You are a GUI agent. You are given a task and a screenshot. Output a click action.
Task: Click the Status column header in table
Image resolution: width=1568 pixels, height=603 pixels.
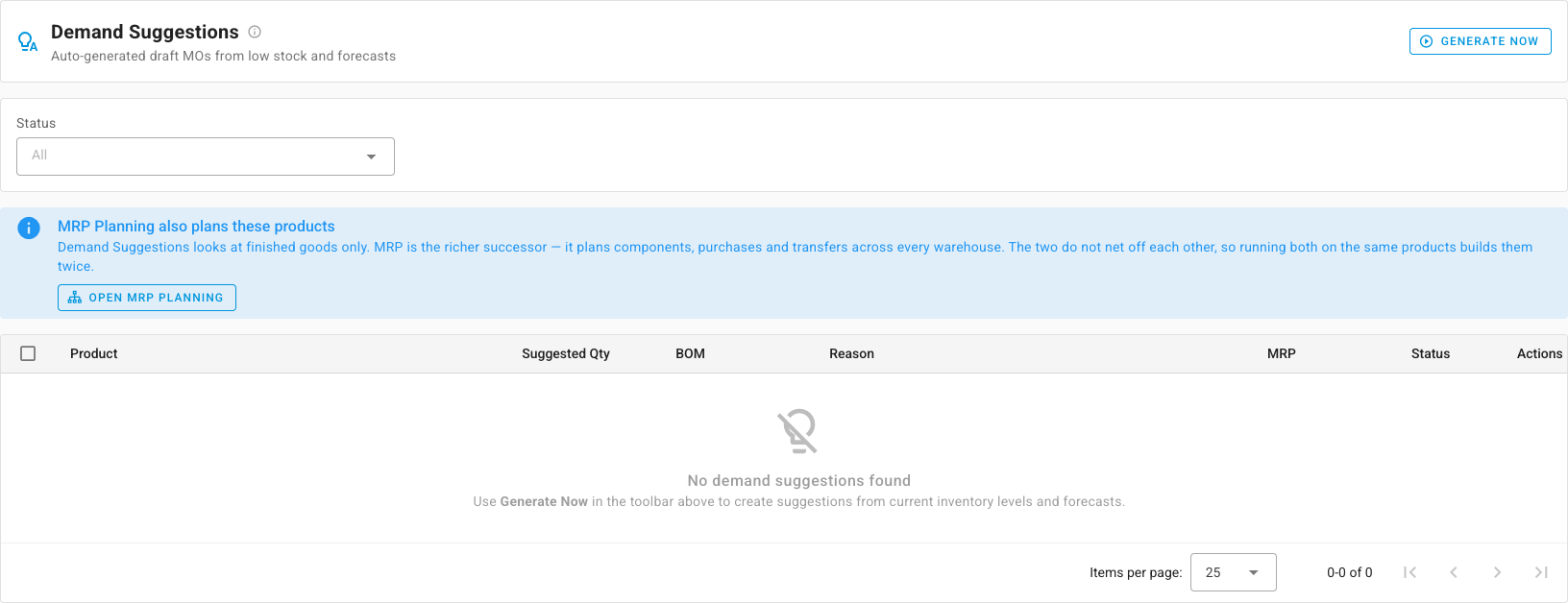(1431, 353)
